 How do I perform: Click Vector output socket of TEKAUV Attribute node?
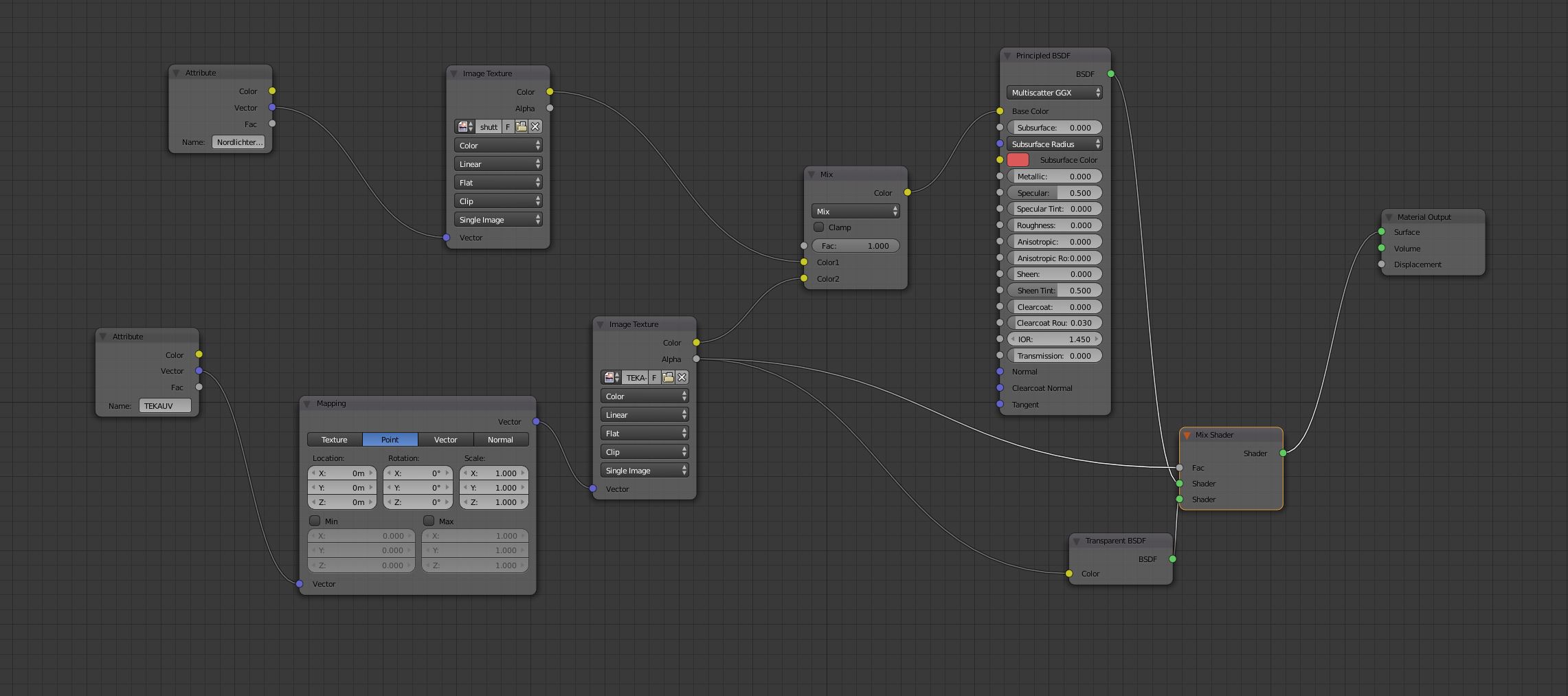pyautogui.click(x=199, y=370)
